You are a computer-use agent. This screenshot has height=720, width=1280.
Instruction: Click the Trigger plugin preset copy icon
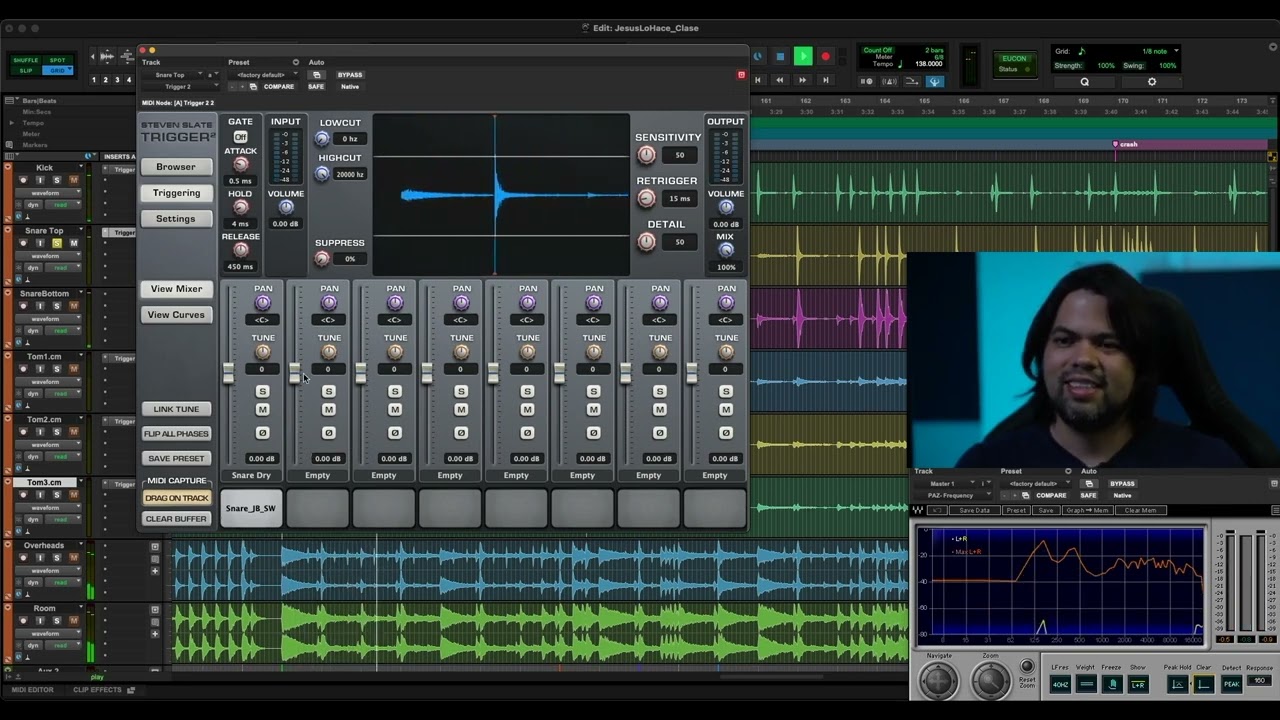253,87
